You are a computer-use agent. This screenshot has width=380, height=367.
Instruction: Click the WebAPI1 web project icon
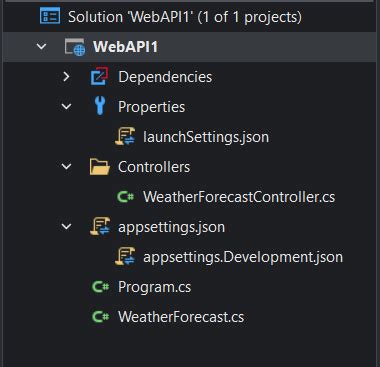[75, 47]
